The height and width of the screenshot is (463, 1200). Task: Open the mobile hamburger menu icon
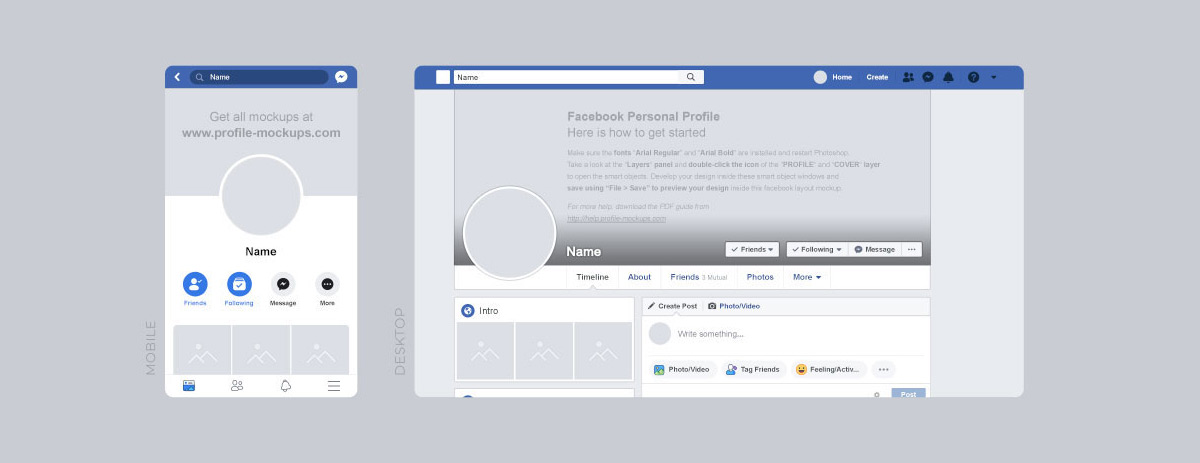pos(334,385)
